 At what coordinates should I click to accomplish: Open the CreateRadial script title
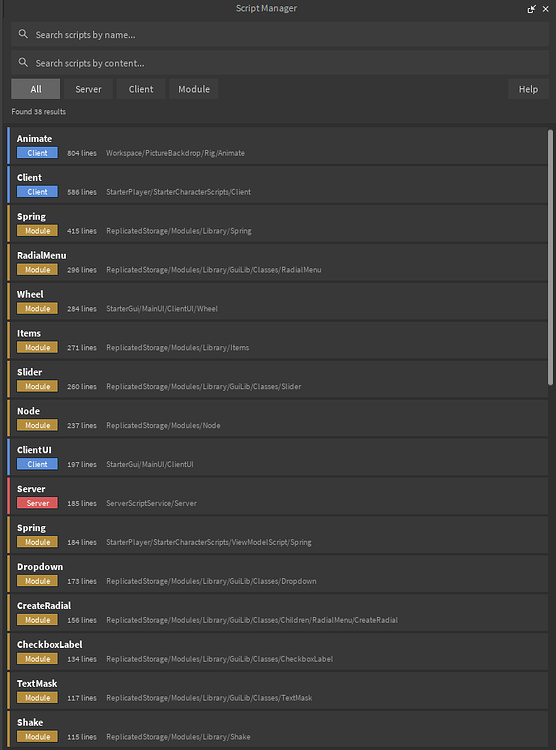44,606
